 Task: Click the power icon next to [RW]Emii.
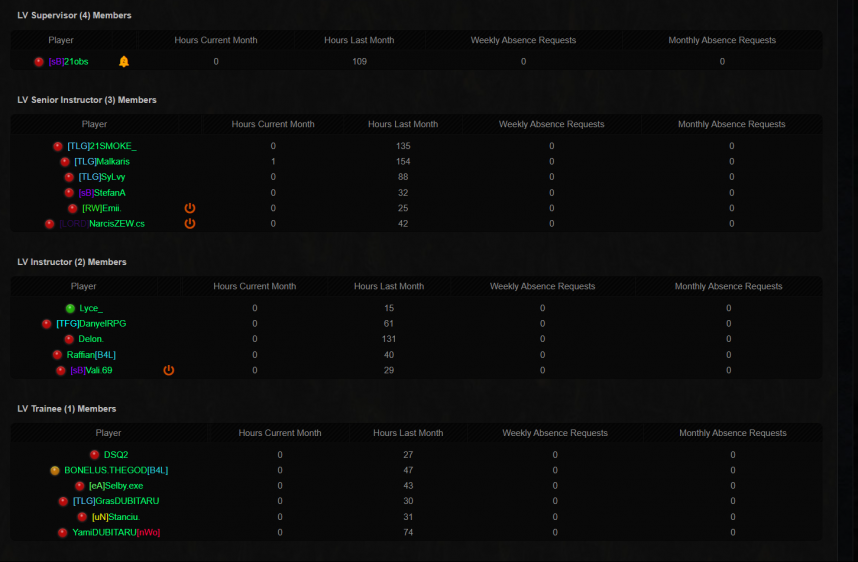[190, 208]
